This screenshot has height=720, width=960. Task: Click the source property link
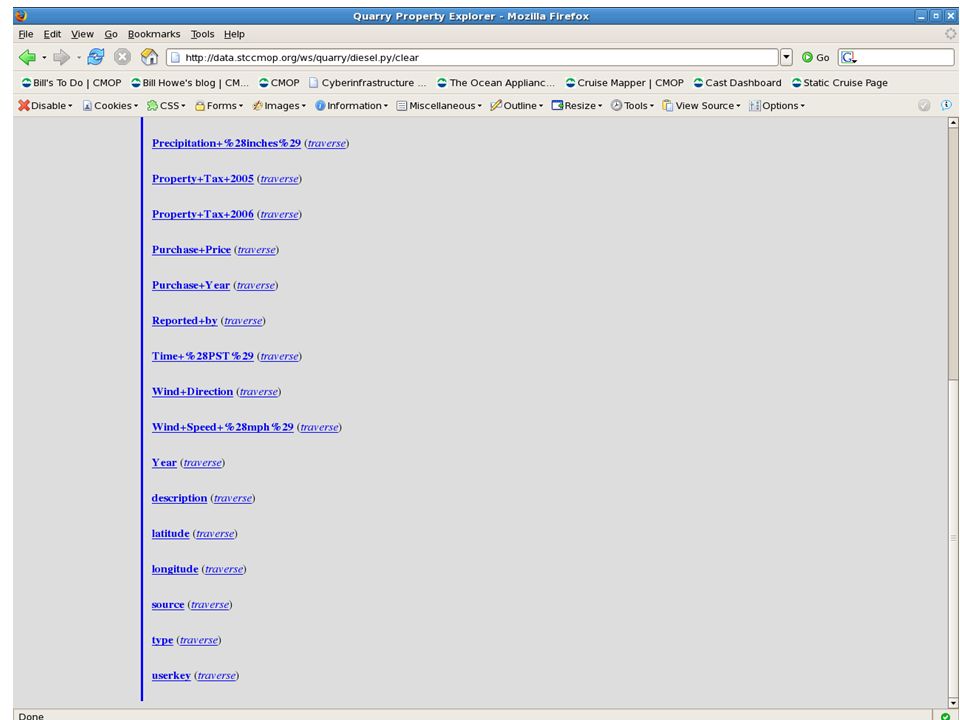[x=168, y=605]
